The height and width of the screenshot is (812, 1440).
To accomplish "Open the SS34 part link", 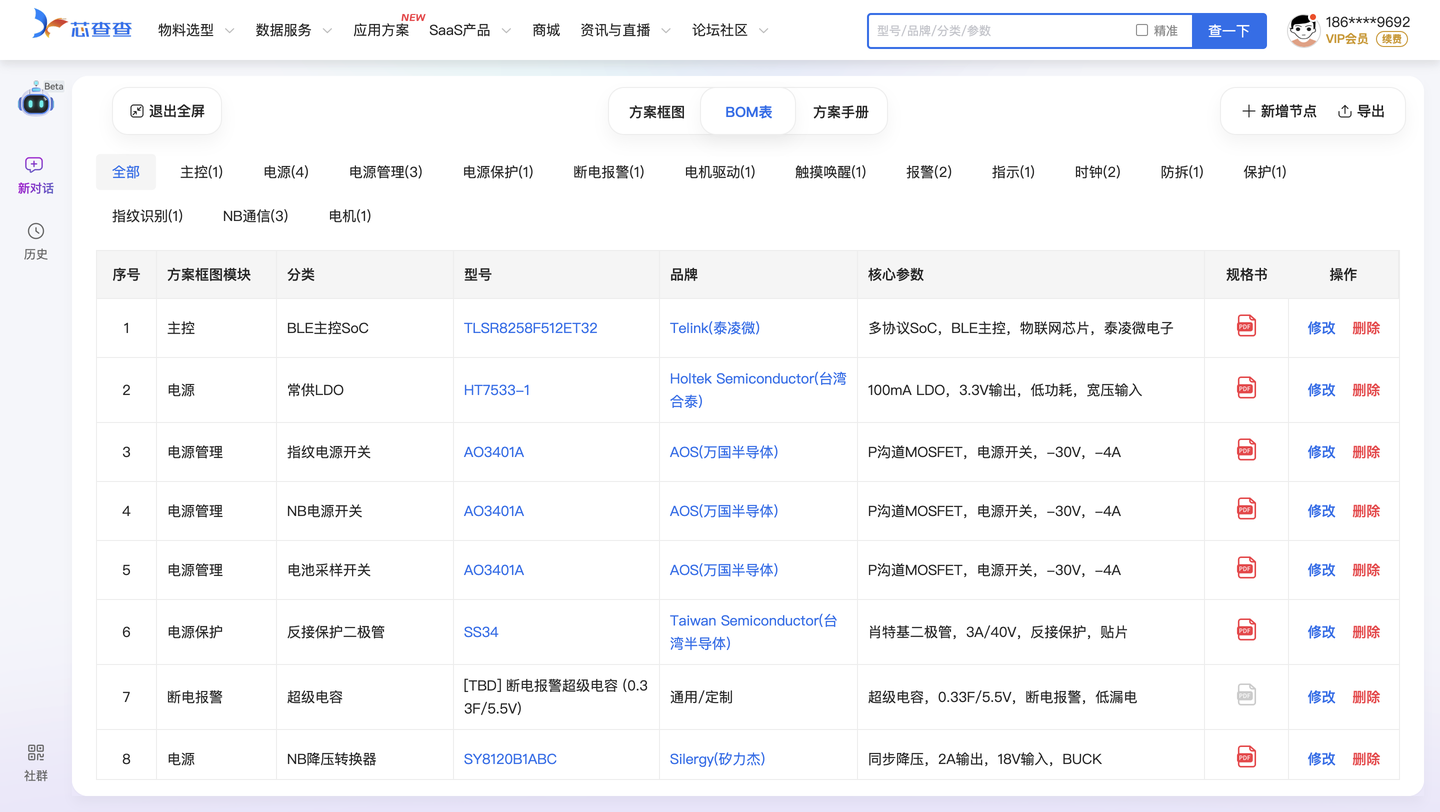I will click(x=481, y=632).
